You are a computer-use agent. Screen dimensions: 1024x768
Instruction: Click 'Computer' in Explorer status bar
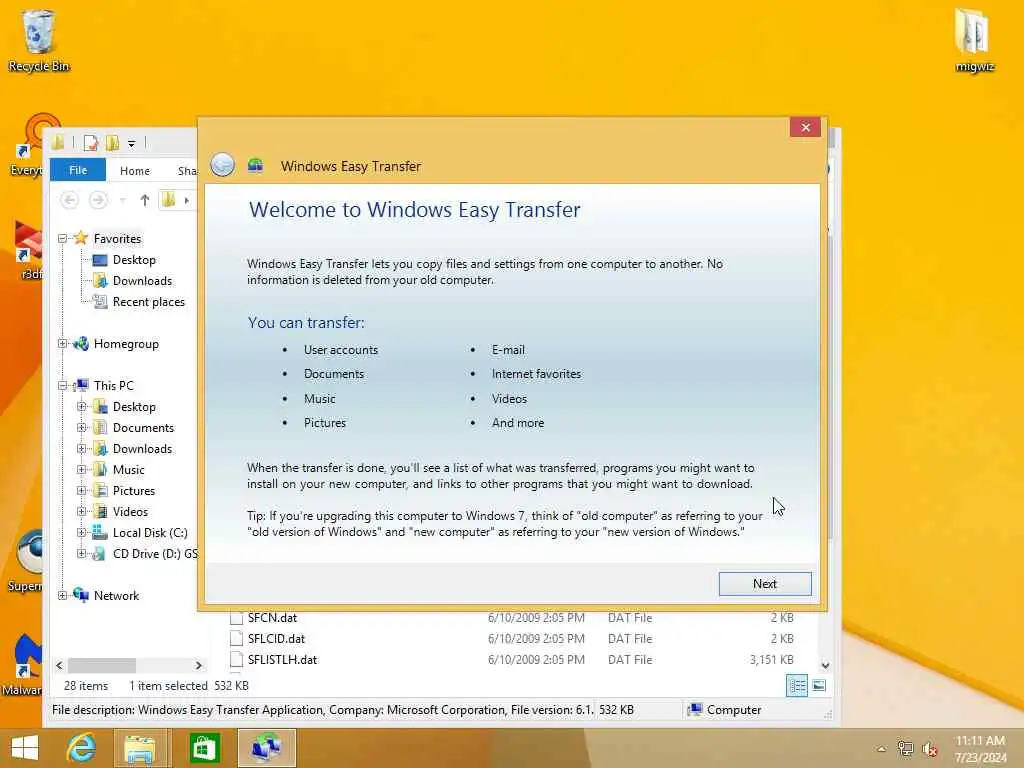724,710
